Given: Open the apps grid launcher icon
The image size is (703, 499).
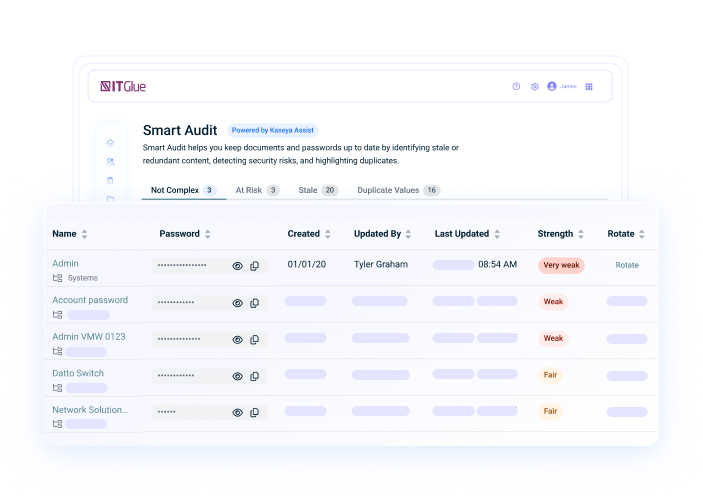Looking at the screenshot, I should tap(589, 87).
